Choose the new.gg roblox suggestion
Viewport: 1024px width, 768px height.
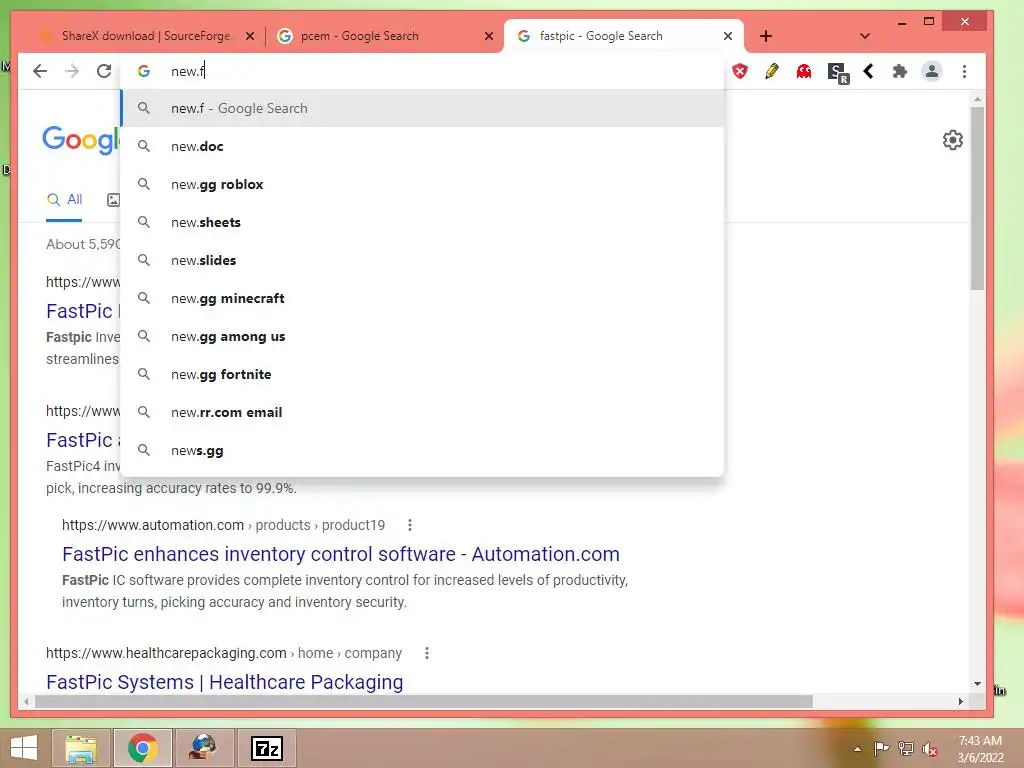[x=423, y=184]
